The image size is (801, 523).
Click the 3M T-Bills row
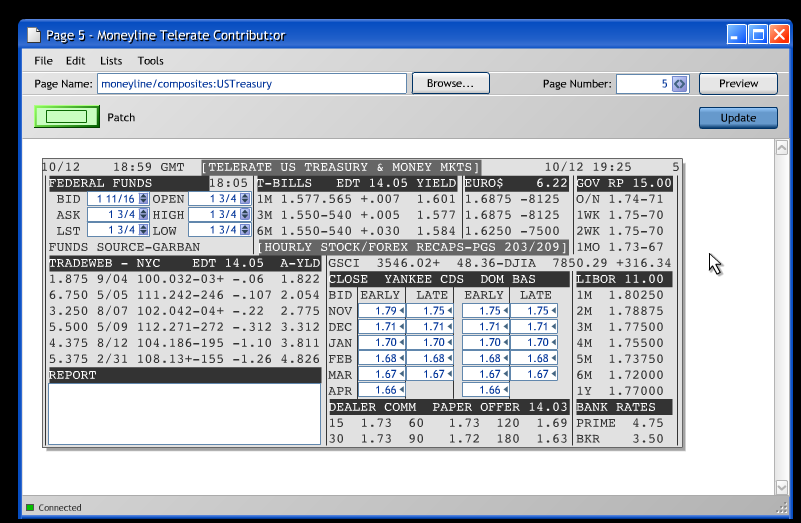pos(356,215)
